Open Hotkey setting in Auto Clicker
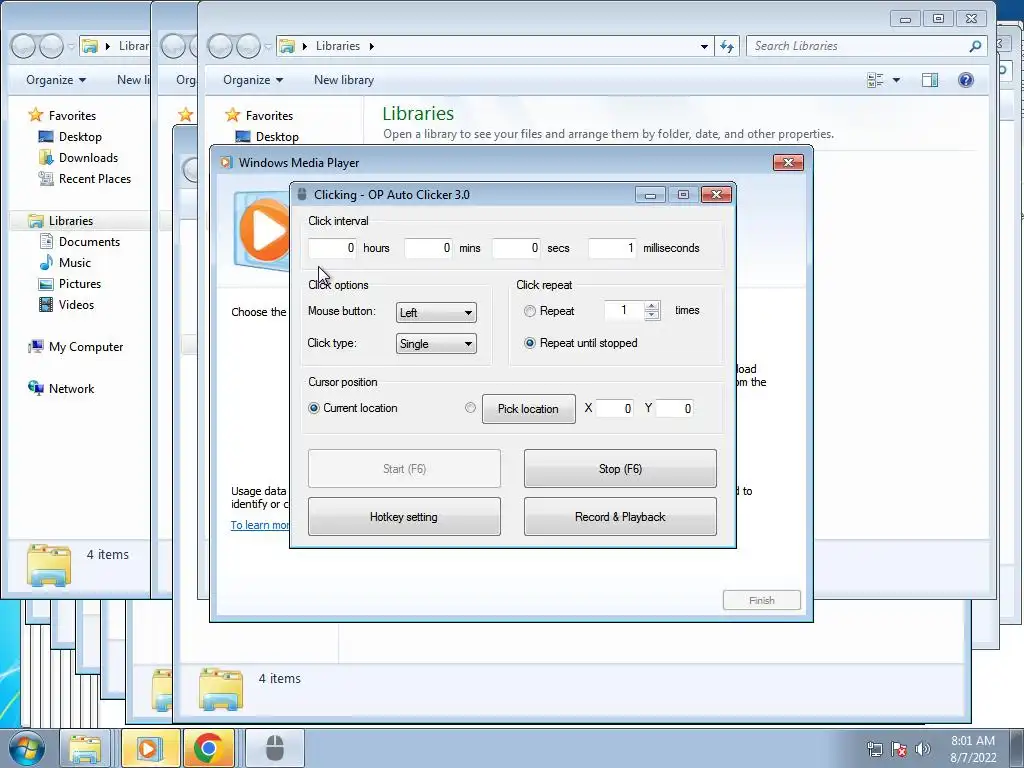The image size is (1024, 768). tap(404, 517)
